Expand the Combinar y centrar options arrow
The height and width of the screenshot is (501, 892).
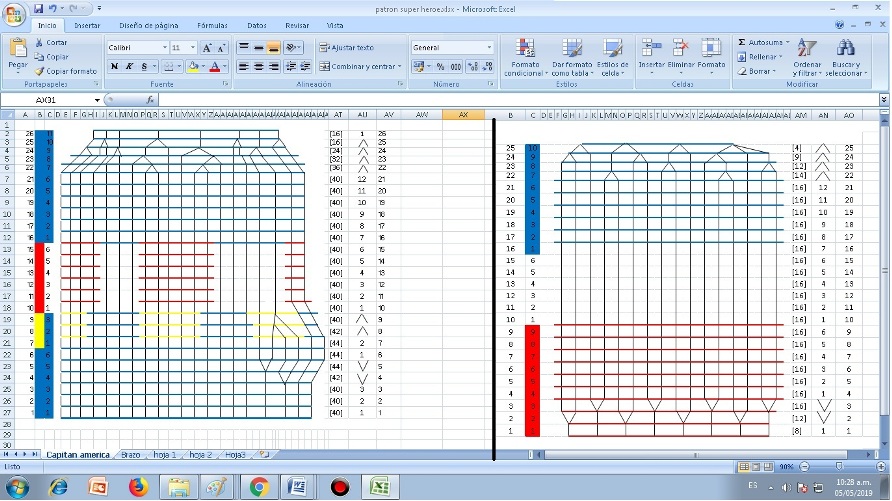400,67
